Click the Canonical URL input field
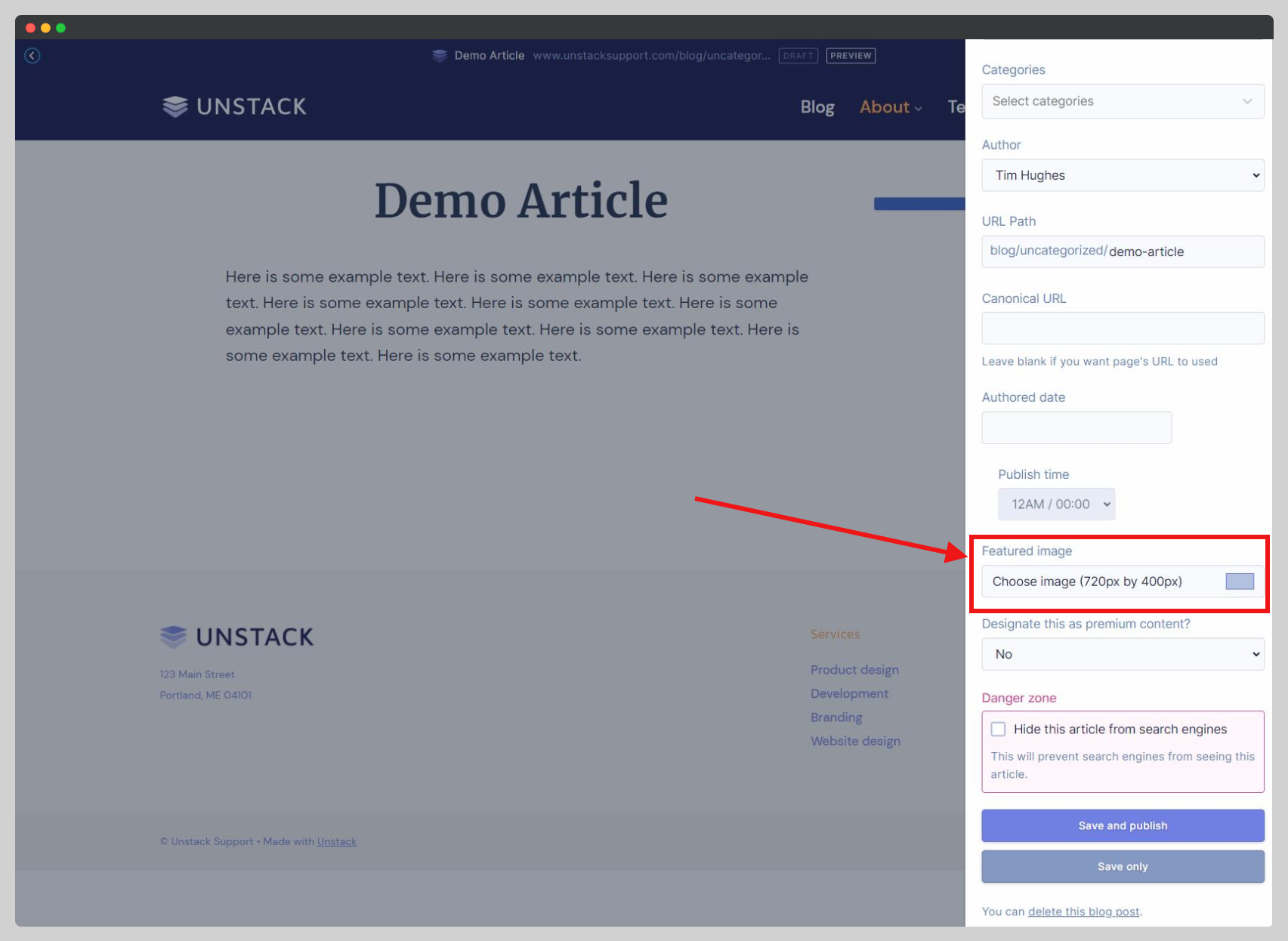 pyautogui.click(x=1122, y=329)
